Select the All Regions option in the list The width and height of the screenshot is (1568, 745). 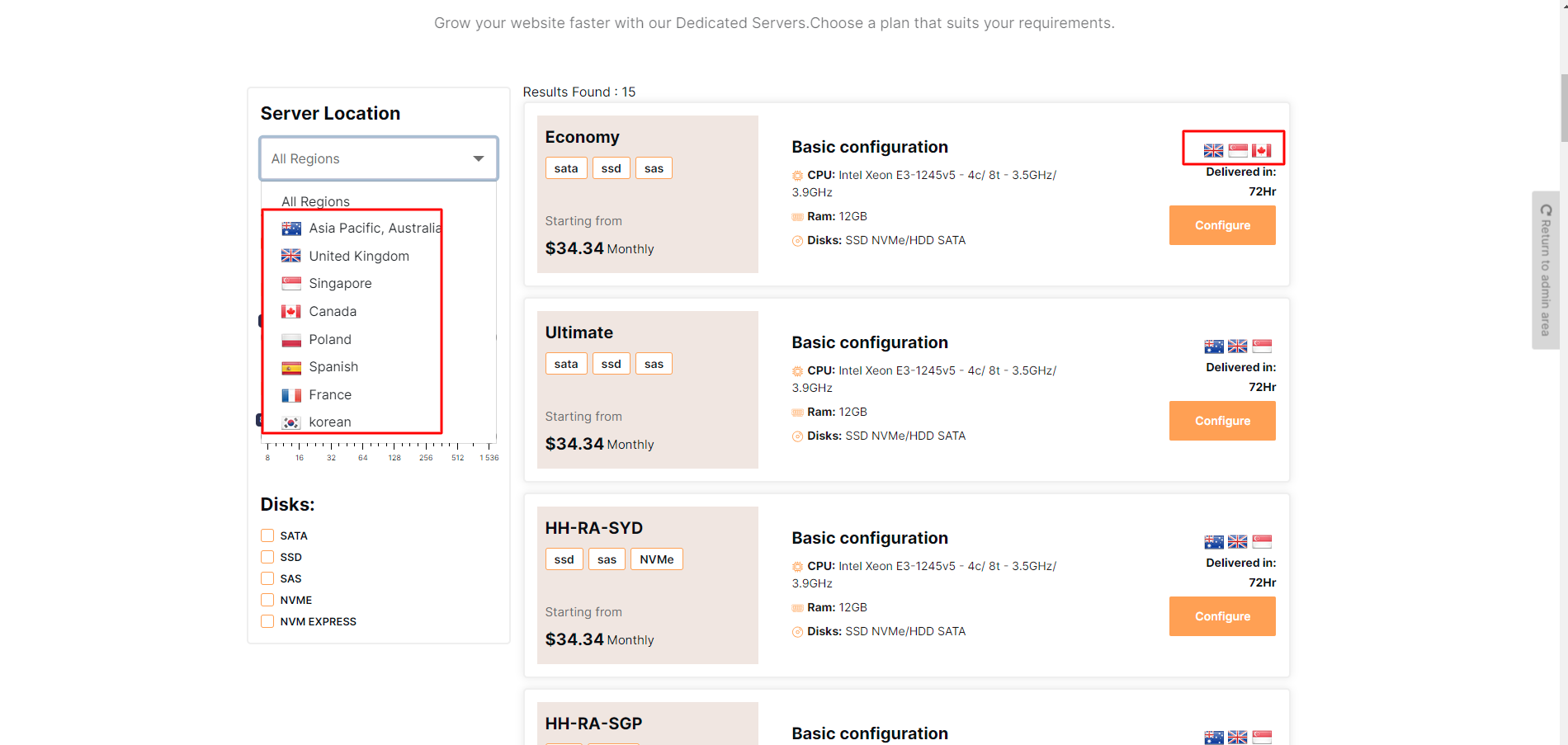click(x=315, y=201)
